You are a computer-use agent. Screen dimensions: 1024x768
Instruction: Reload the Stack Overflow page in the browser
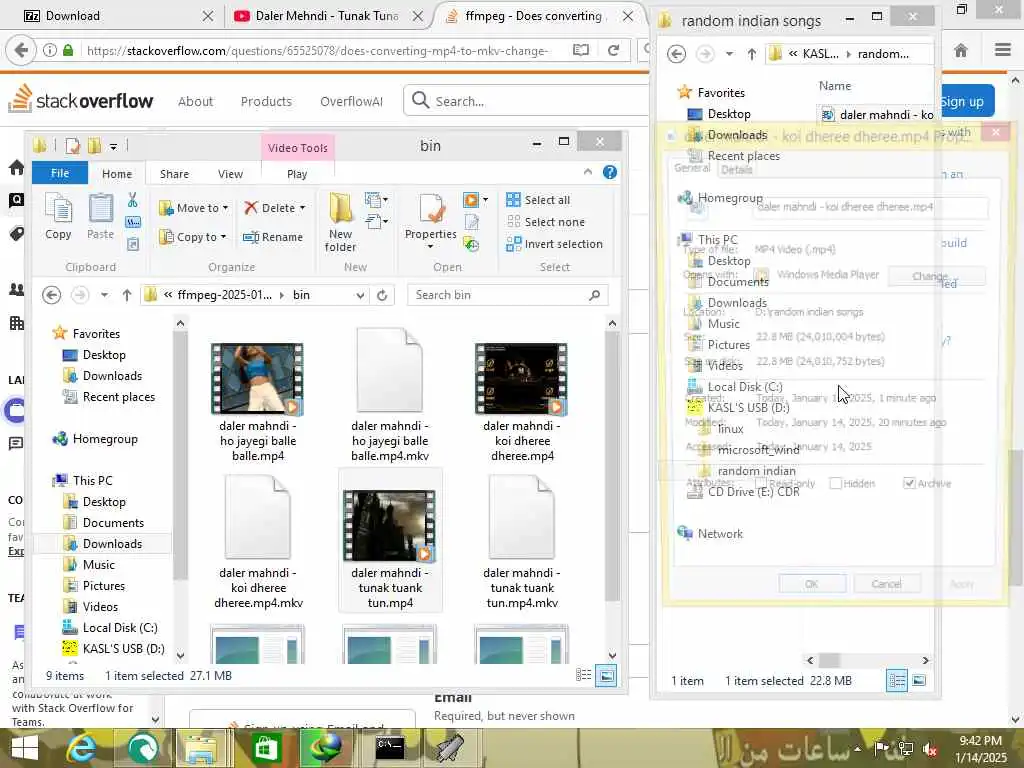tap(613, 50)
